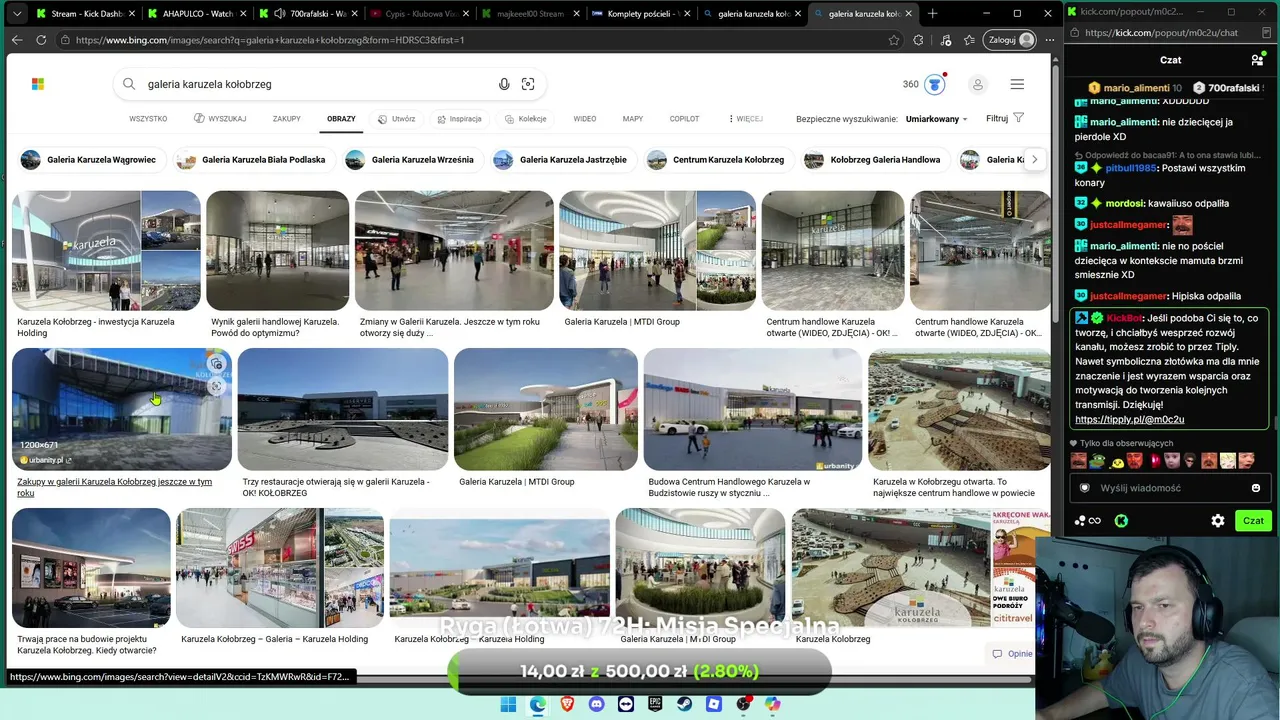Open 'Zmiany w Galerii Karuzela' image thumbnail
Screen dimensions: 1280x720
[x=454, y=250]
